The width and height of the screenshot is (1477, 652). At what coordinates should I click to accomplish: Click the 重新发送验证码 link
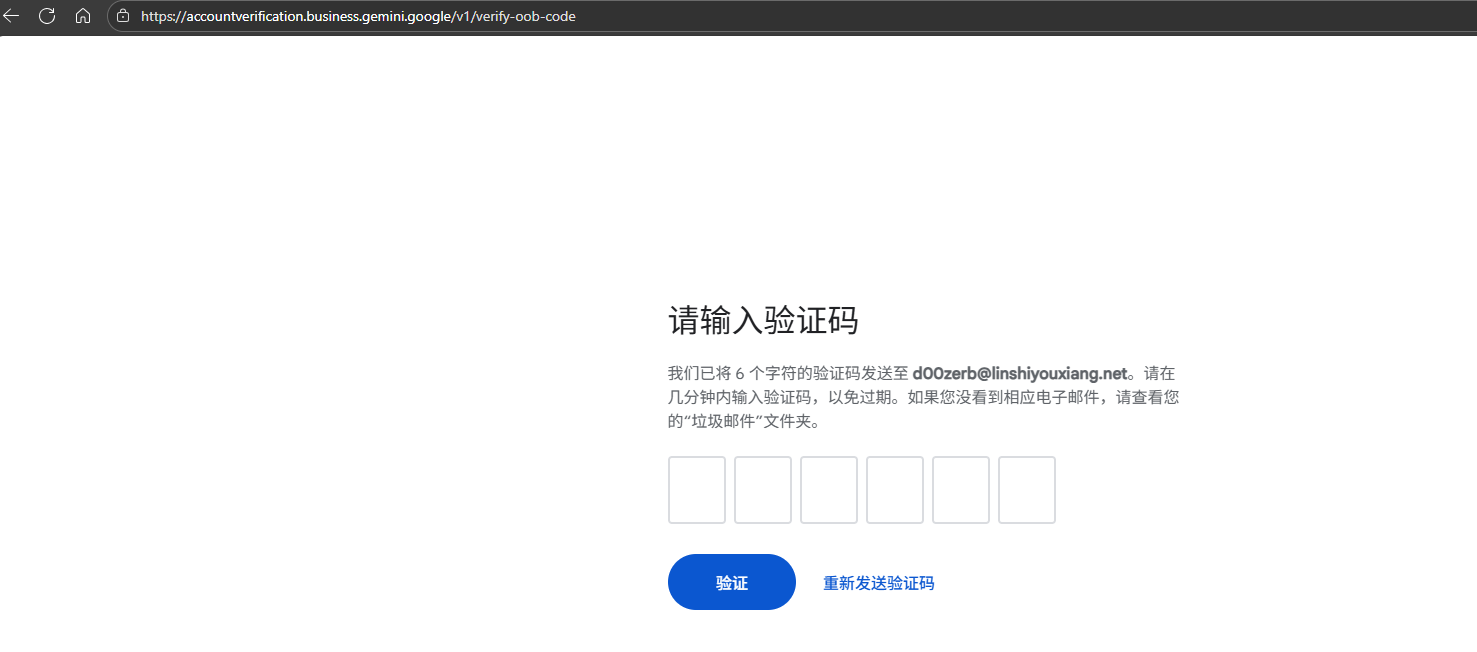[x=878, y=583]
